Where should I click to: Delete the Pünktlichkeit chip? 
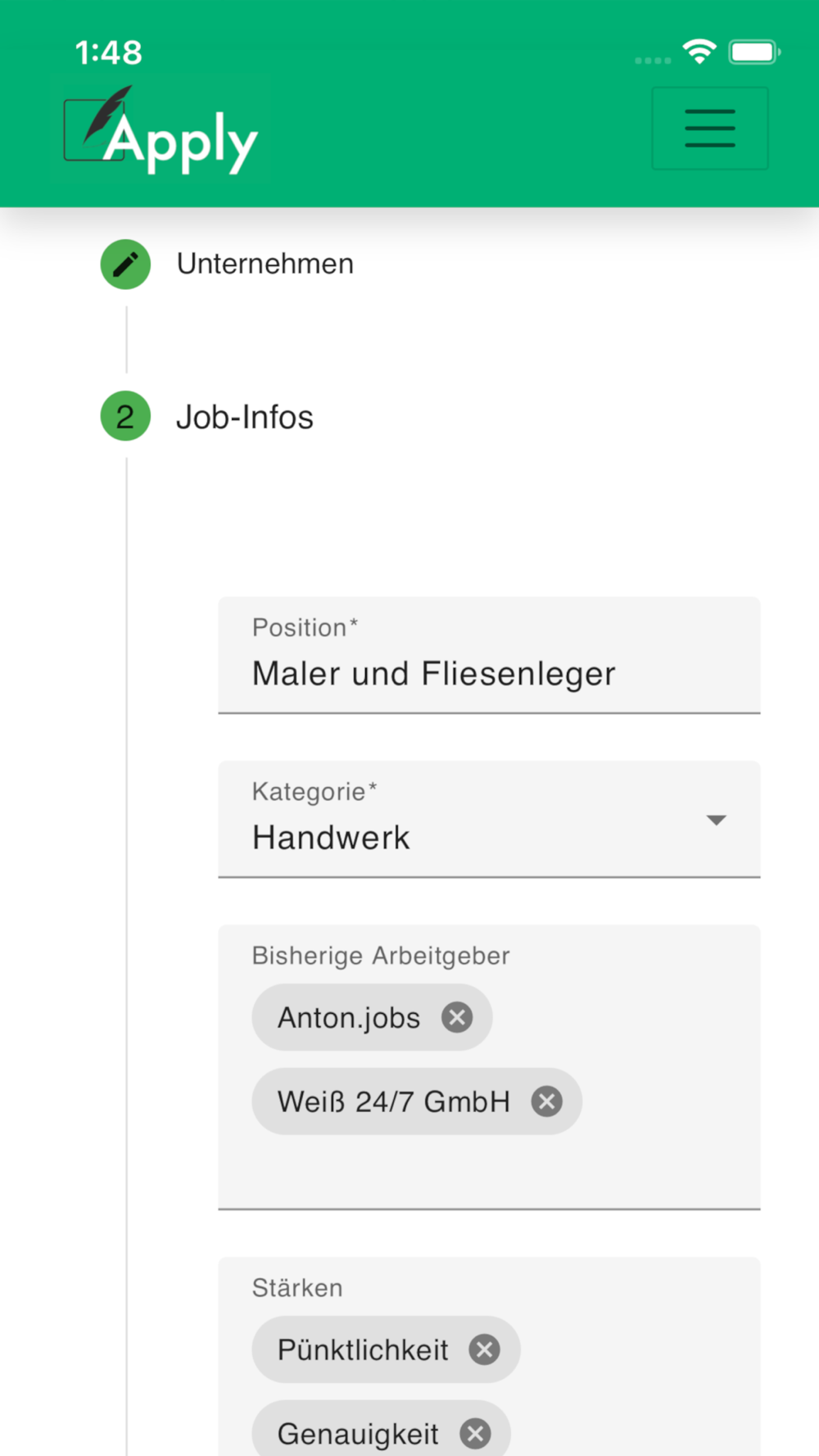(485, 1350)
